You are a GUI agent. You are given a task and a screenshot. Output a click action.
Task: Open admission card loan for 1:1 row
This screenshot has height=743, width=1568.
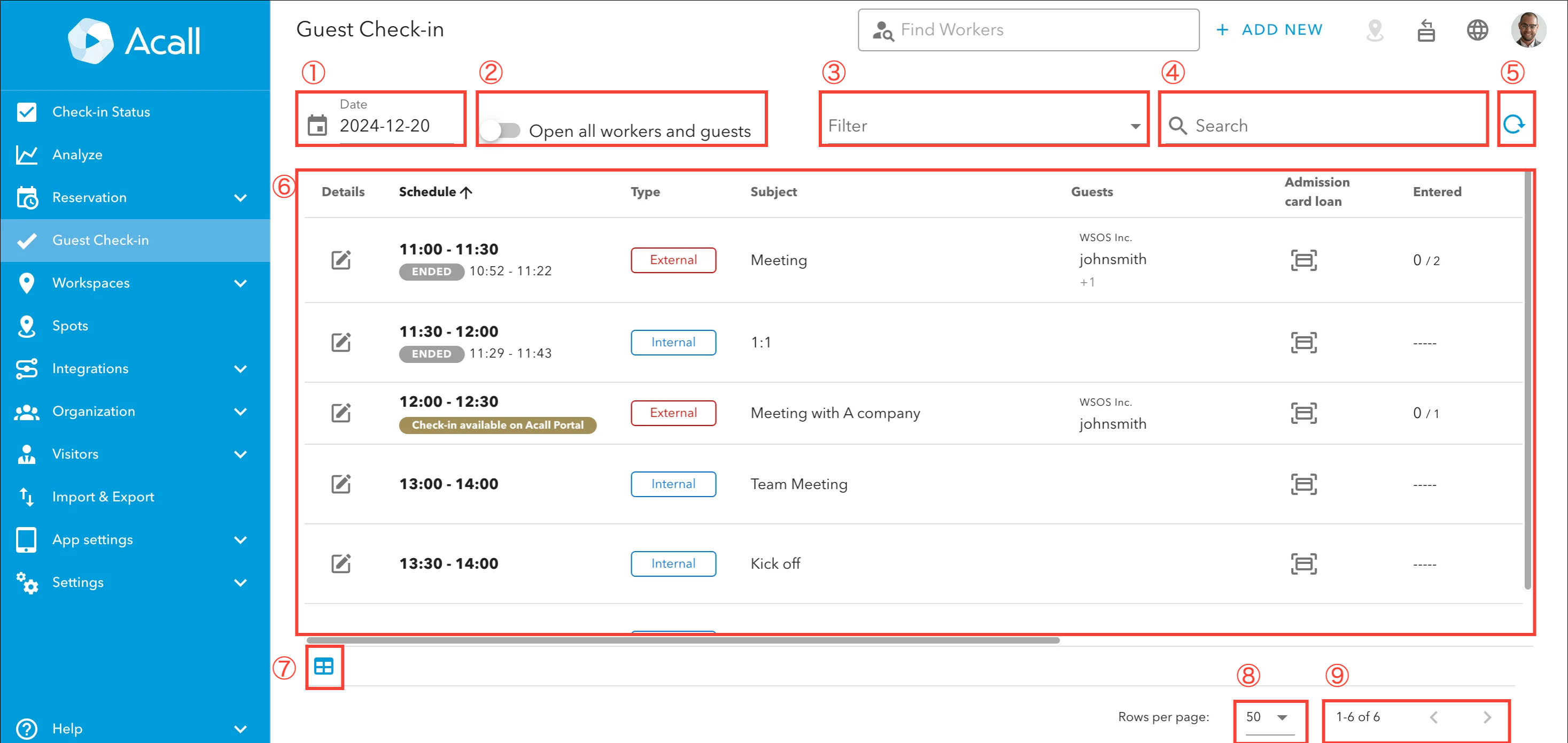tap(1303, 342)
